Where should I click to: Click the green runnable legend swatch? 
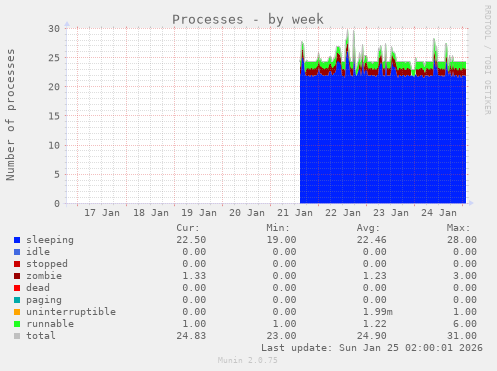tap(17, 324)
